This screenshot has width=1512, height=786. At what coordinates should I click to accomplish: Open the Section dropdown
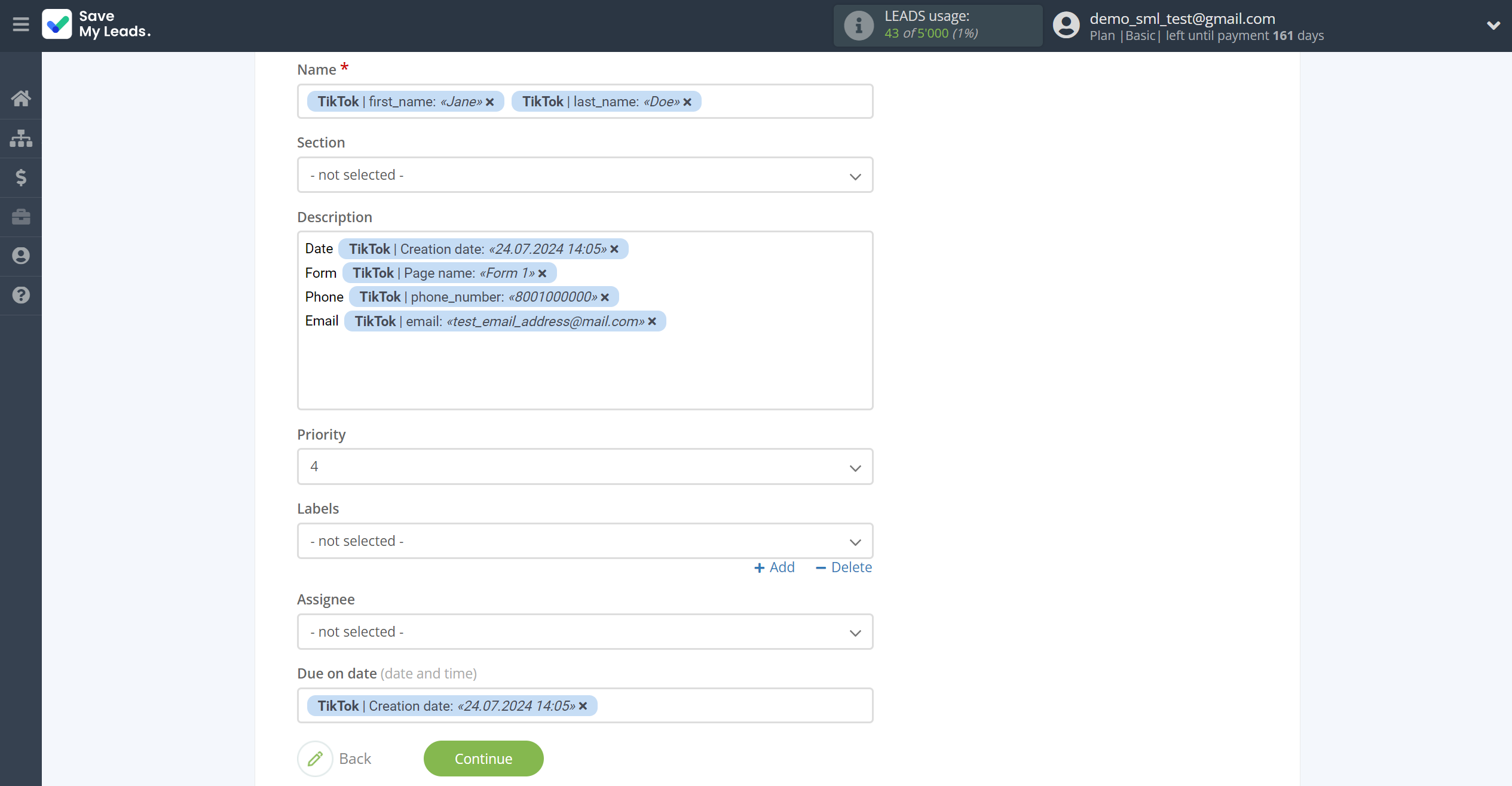(585, 175)
